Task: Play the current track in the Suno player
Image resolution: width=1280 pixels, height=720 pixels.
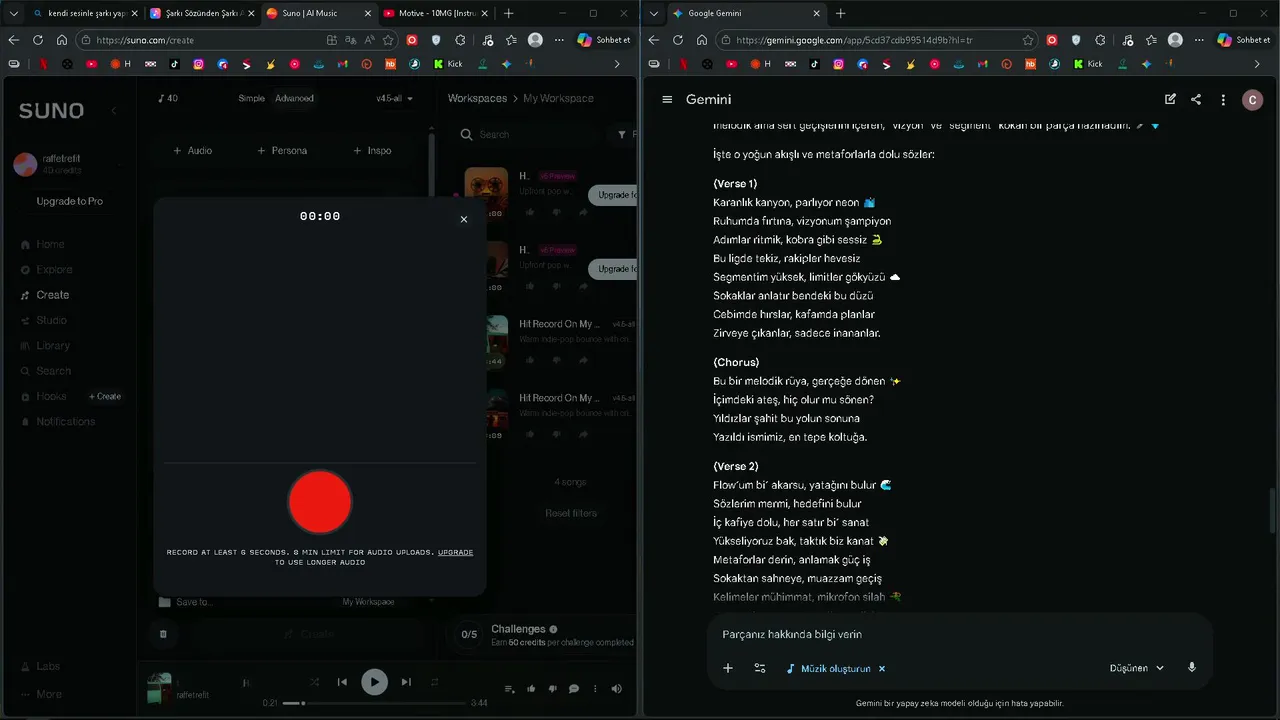Action: click(x=374, y=682)
